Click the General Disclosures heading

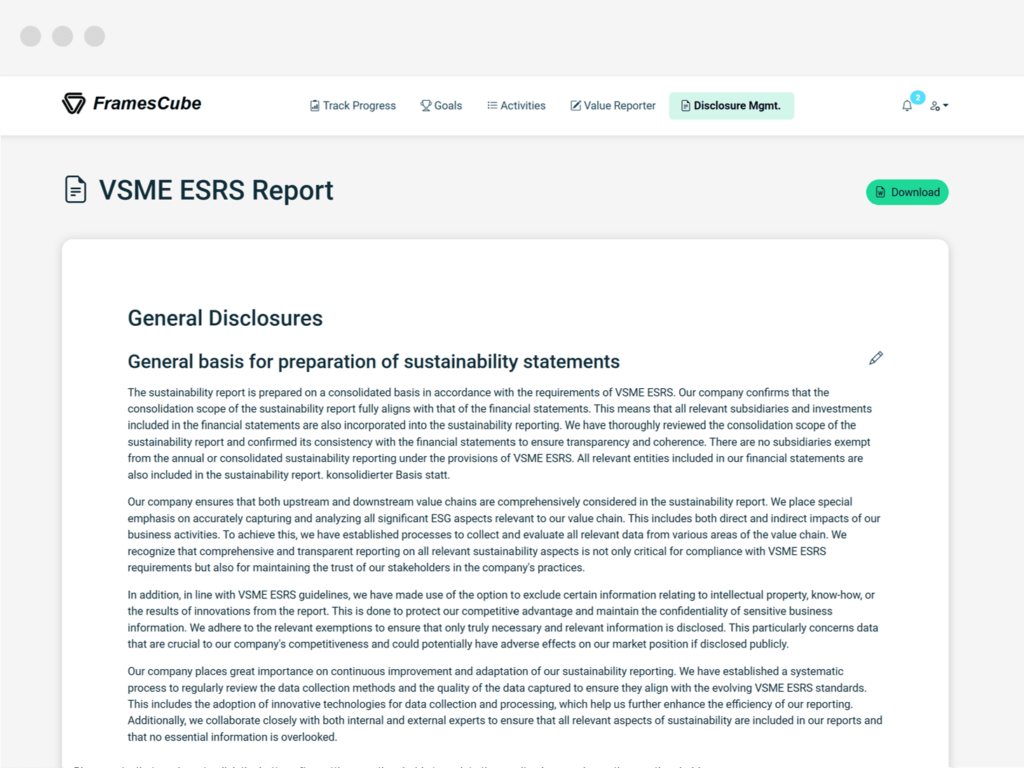[x=225, y=318]
